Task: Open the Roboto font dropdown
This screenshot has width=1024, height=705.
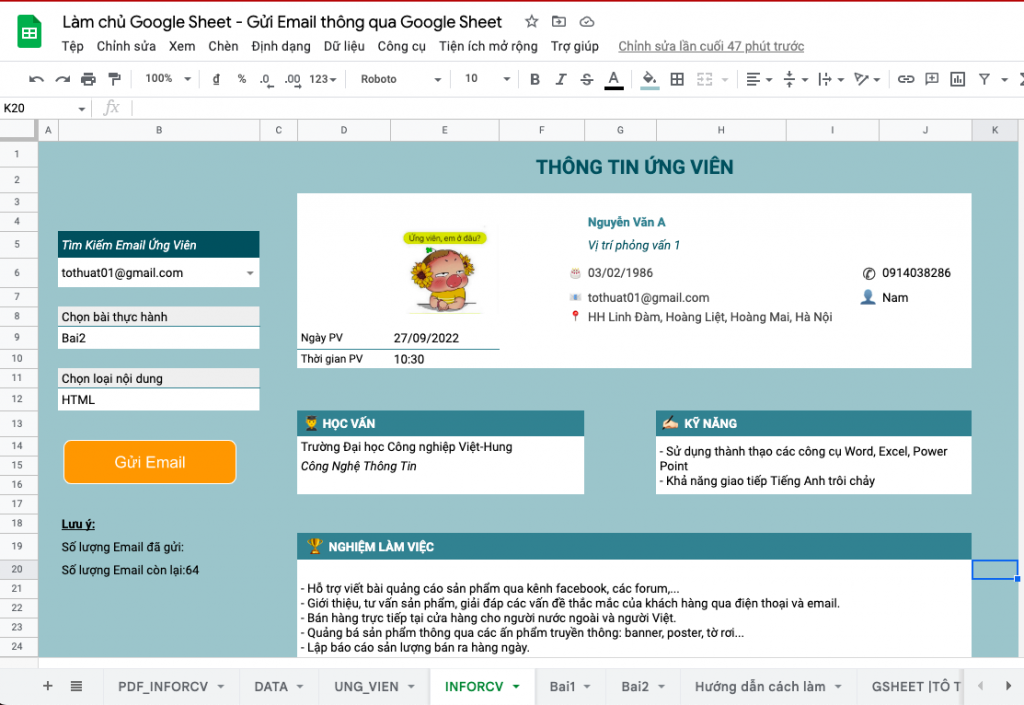Action: pyautogui.click(x=400, y=79)
